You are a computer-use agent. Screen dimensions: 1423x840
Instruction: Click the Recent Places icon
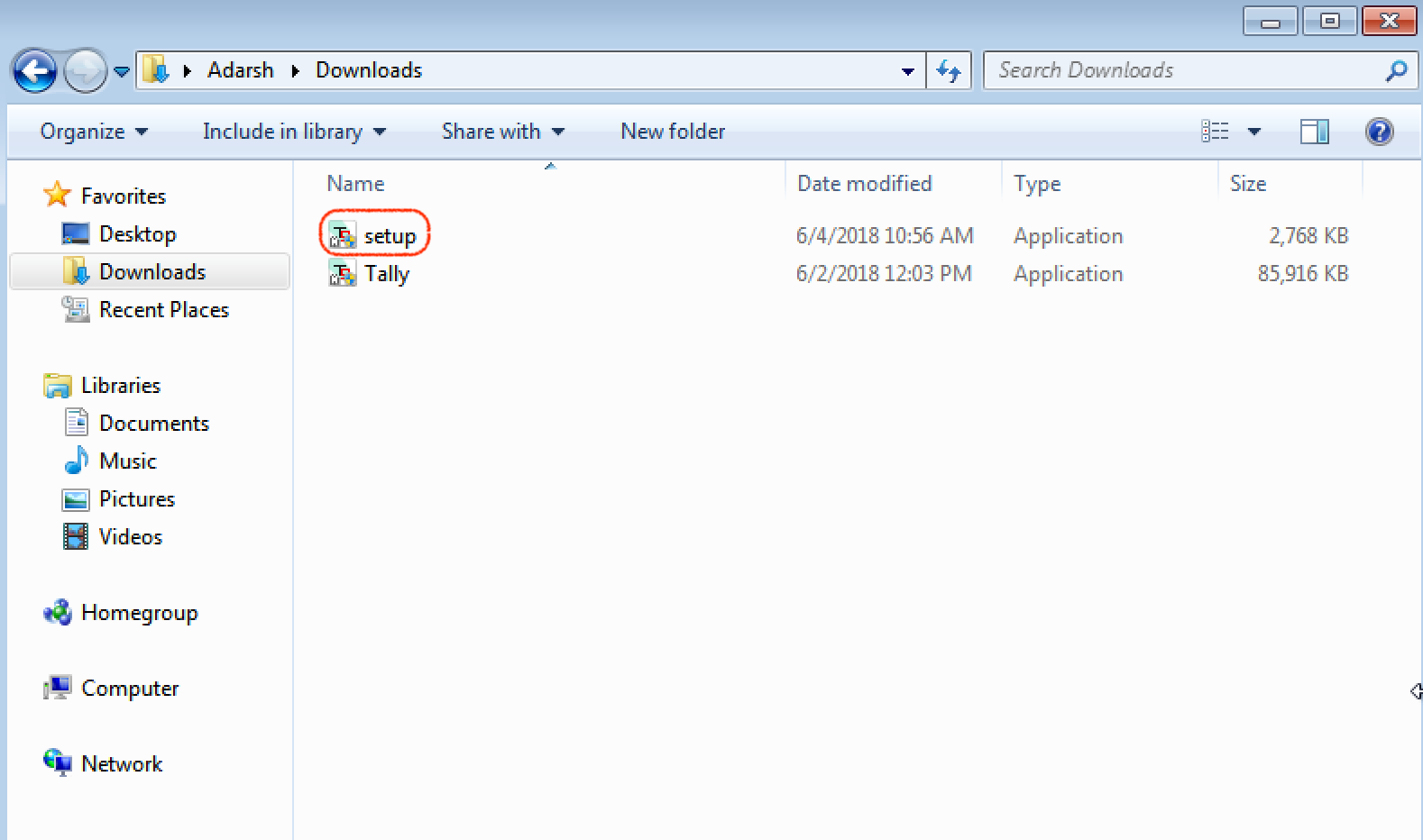point(76,310)
